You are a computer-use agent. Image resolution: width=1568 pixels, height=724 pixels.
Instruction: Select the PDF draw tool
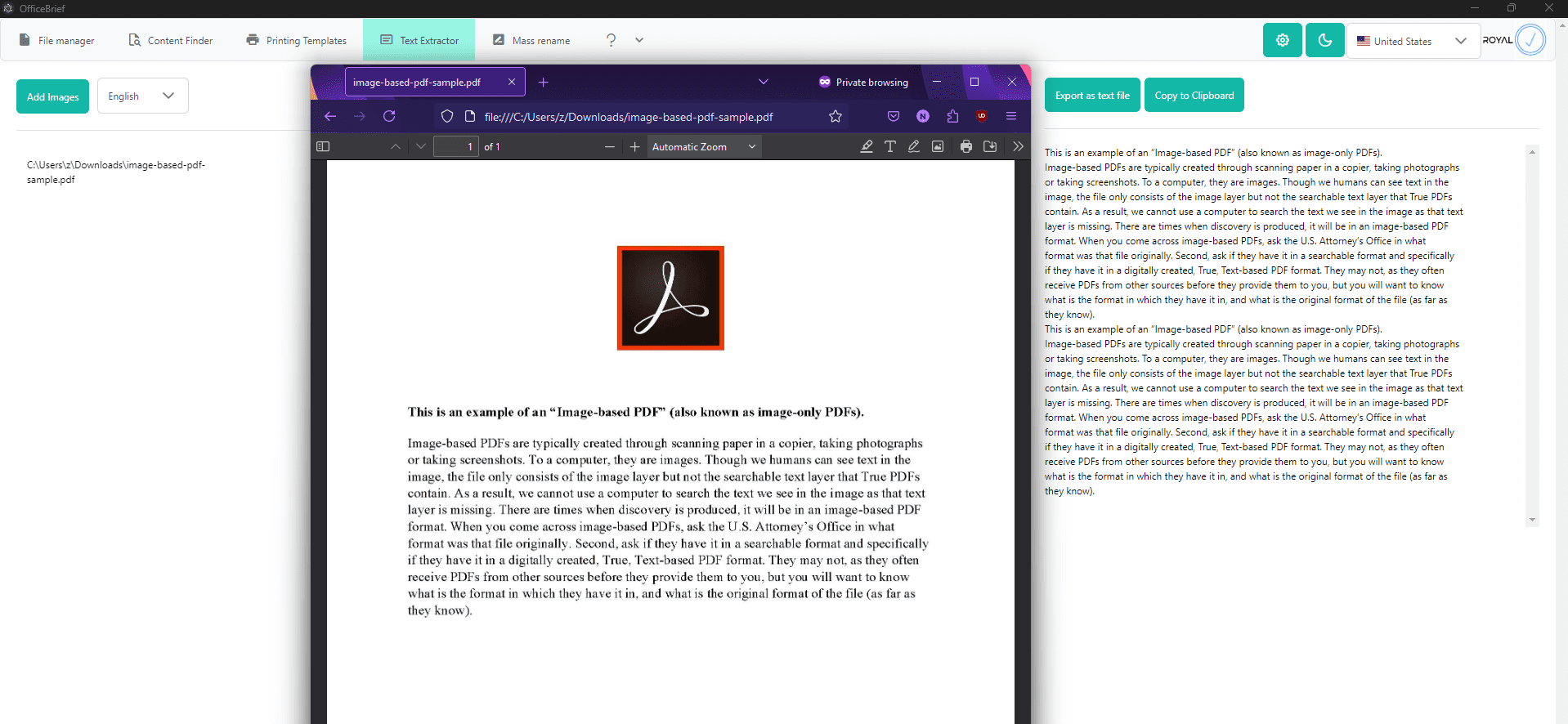914,146
